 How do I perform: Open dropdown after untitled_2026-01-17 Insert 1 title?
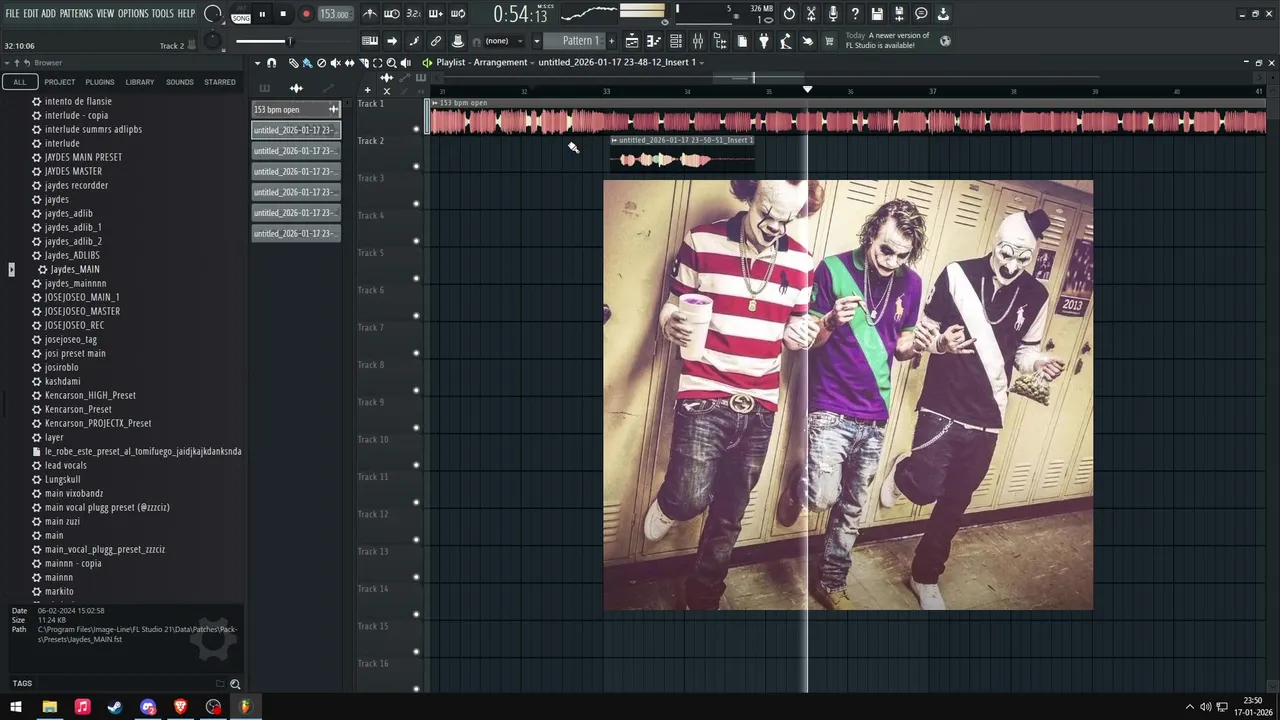point(702,63)
